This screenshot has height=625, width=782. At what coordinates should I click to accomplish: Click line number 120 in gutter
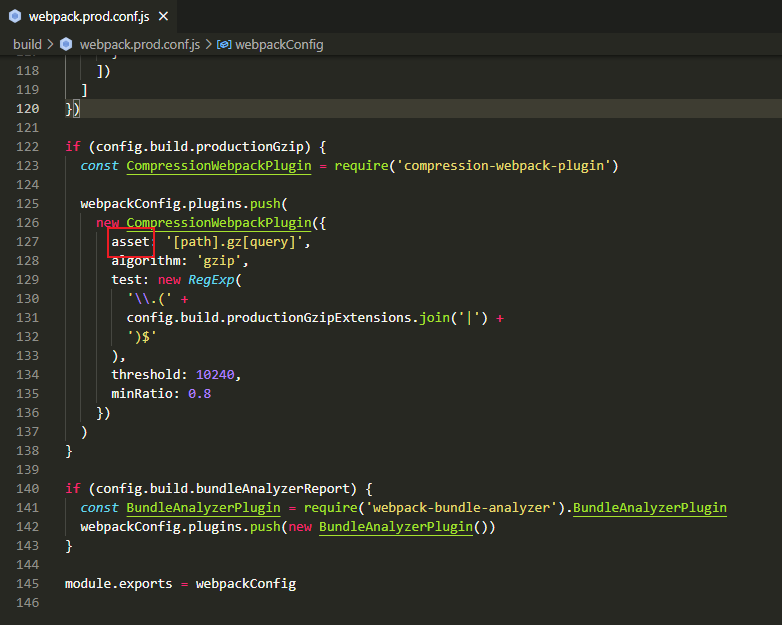[27, 109]
